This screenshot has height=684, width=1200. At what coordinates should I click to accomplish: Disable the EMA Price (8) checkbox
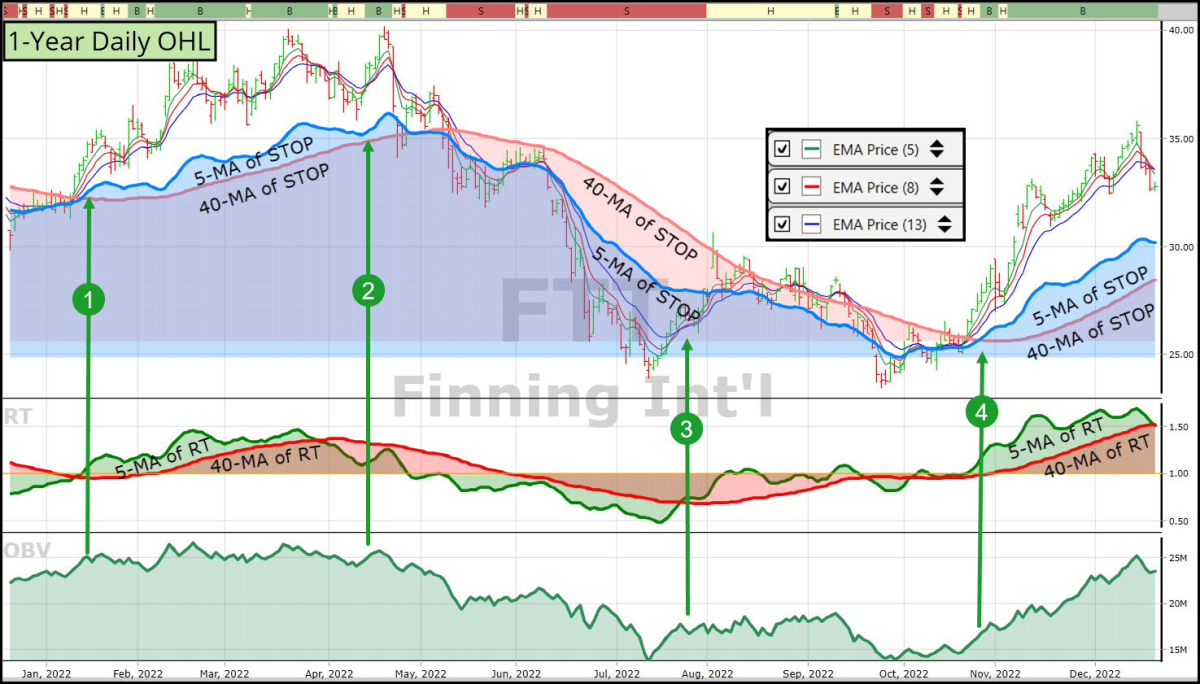(x=784, y=187)
